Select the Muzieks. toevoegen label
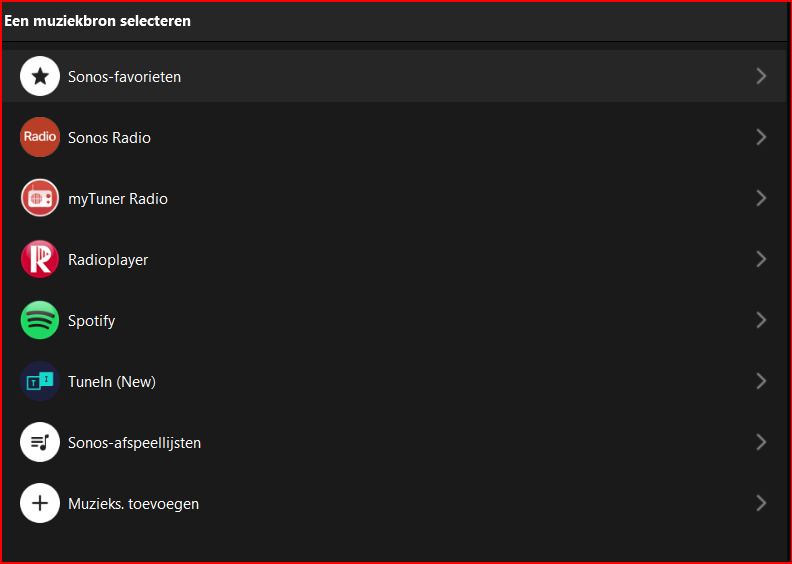This screenshot has height=564, width=792. click(133, 504)
